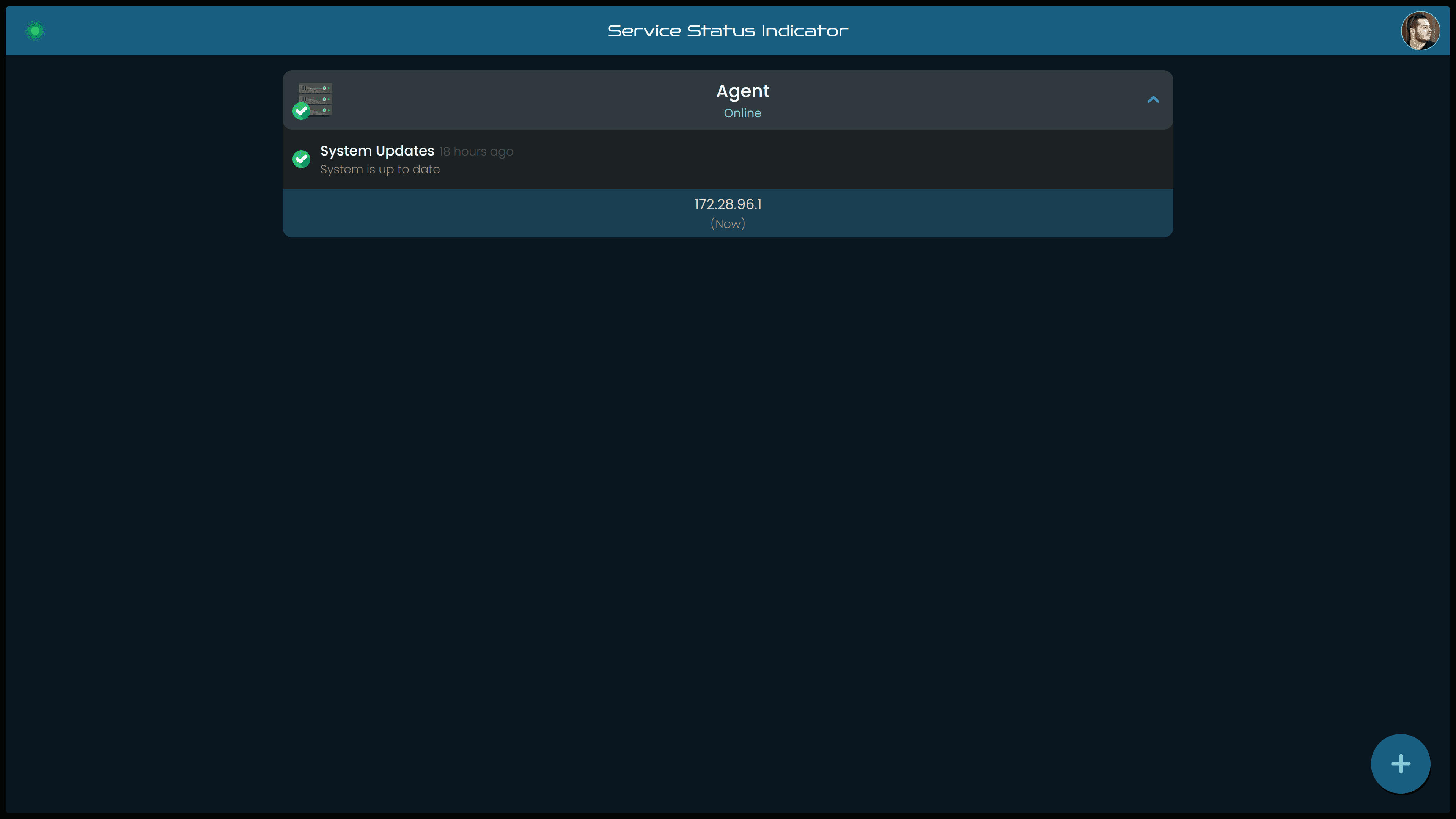The width and height of the screenshot is (1456, 819).
Task: Click the 172.28.96.1 address bar
Action: tap(728, 204)
